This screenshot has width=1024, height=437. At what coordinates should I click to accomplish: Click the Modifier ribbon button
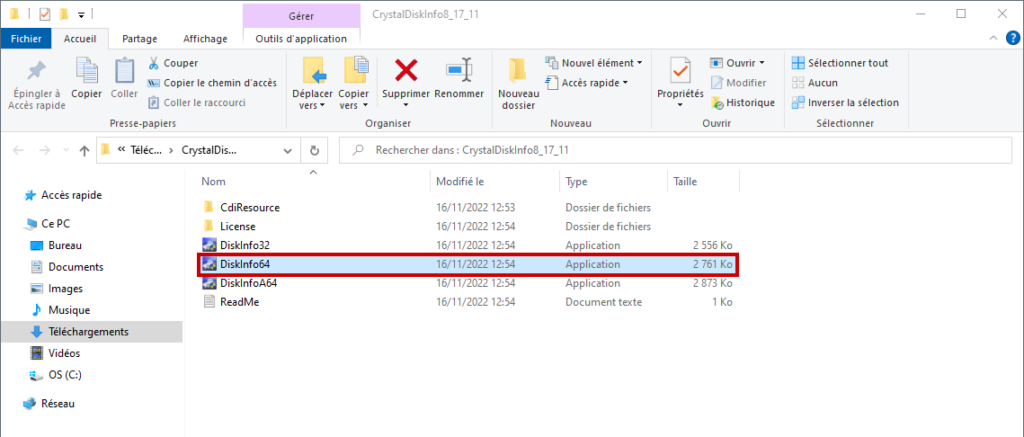point(738,83)
